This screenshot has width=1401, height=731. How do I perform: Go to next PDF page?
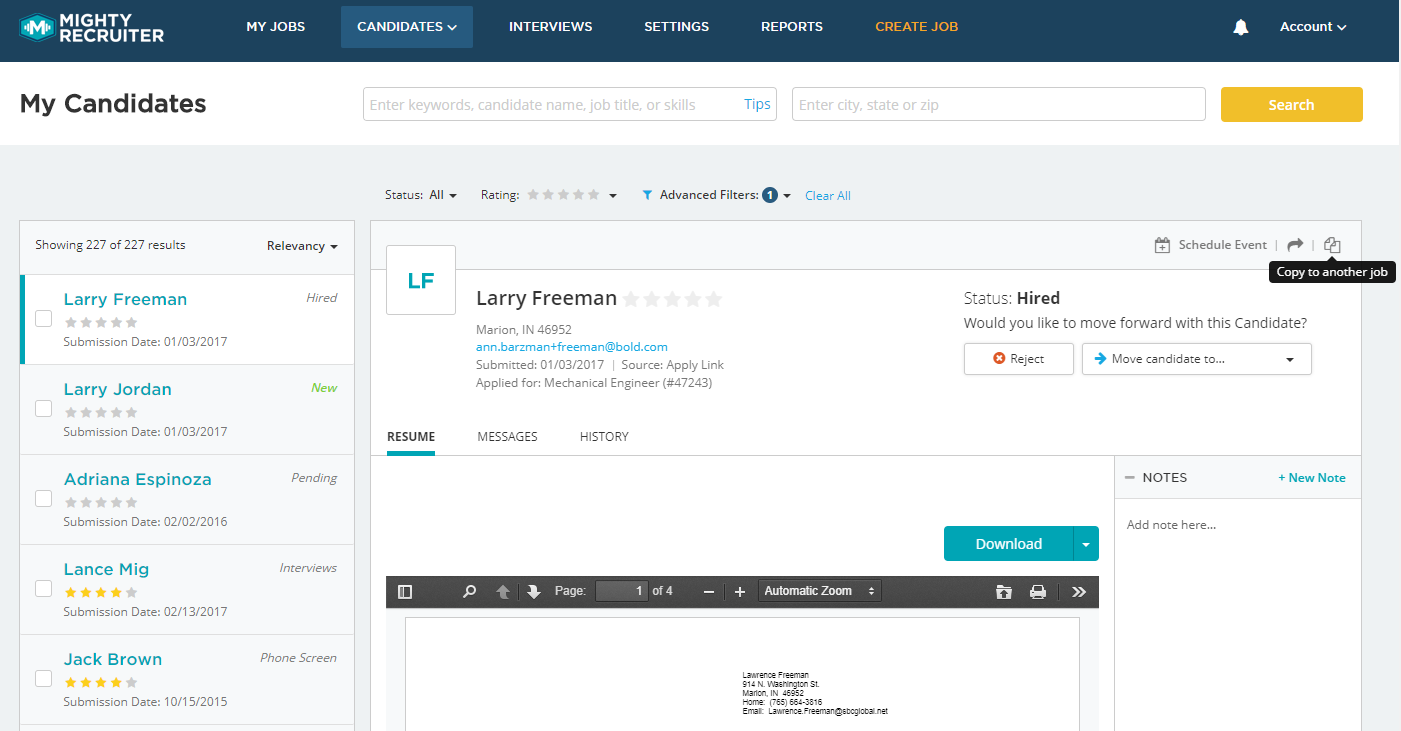(x=534, y=591)
